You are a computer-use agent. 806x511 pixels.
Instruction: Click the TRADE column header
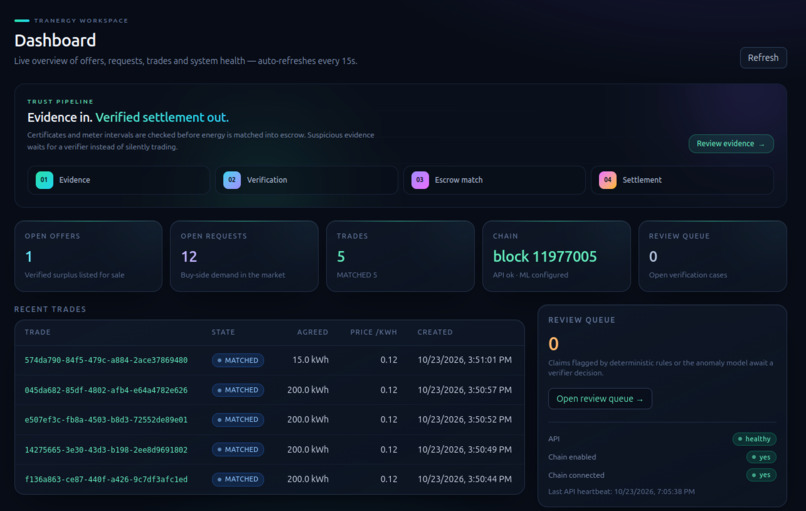[x=38, y=332]
